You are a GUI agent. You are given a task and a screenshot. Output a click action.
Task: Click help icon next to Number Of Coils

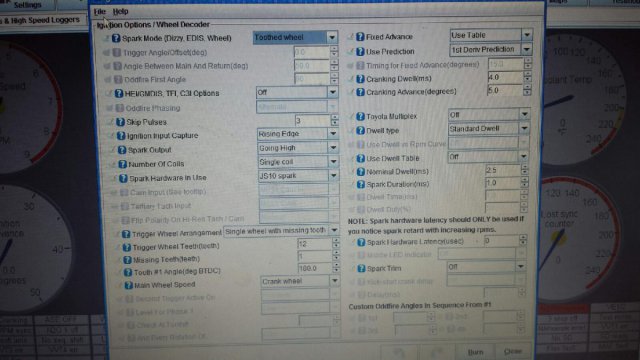coord(122,164)
